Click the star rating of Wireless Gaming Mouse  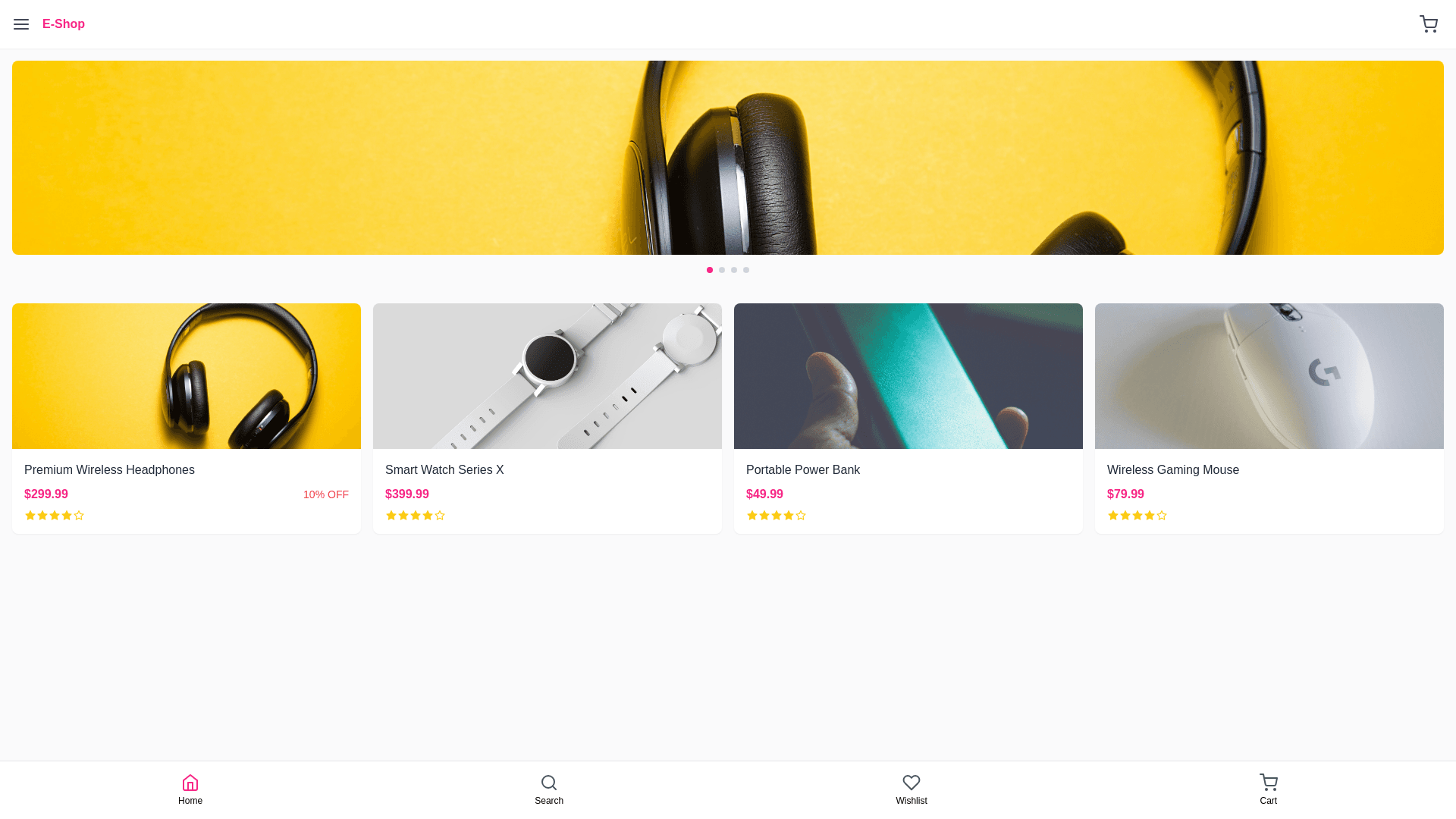[x=1137, y=516]
